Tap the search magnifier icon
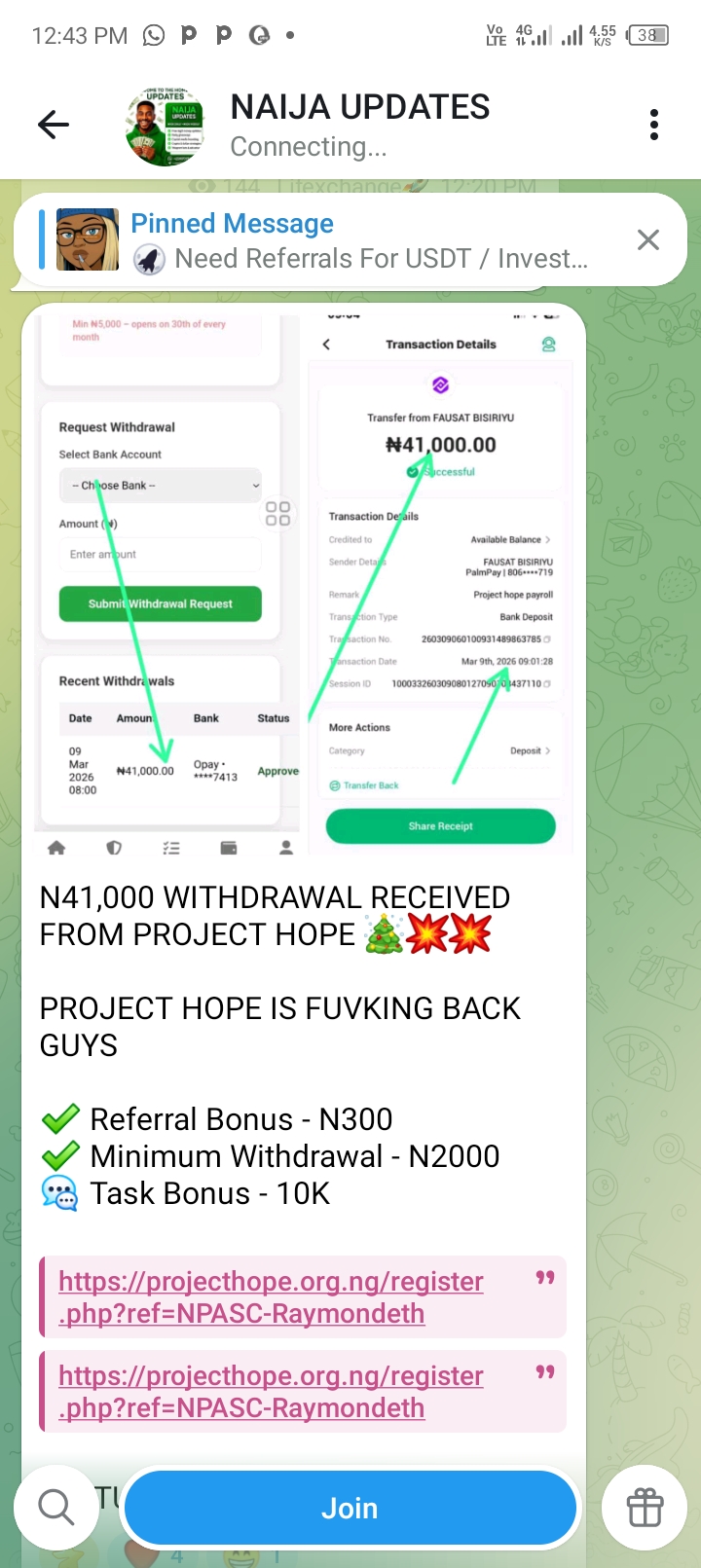The height and width of the screenshot is (1568, 701). click(55, 1507)
